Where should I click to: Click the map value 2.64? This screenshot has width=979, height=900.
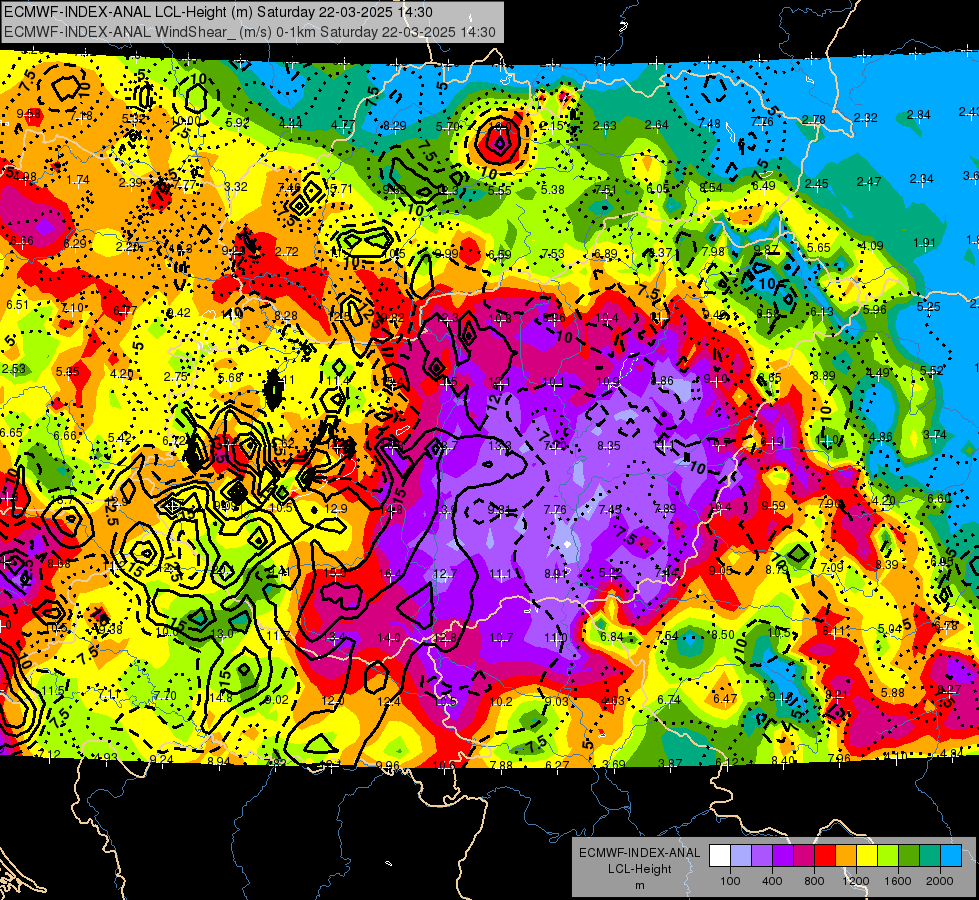657,125
